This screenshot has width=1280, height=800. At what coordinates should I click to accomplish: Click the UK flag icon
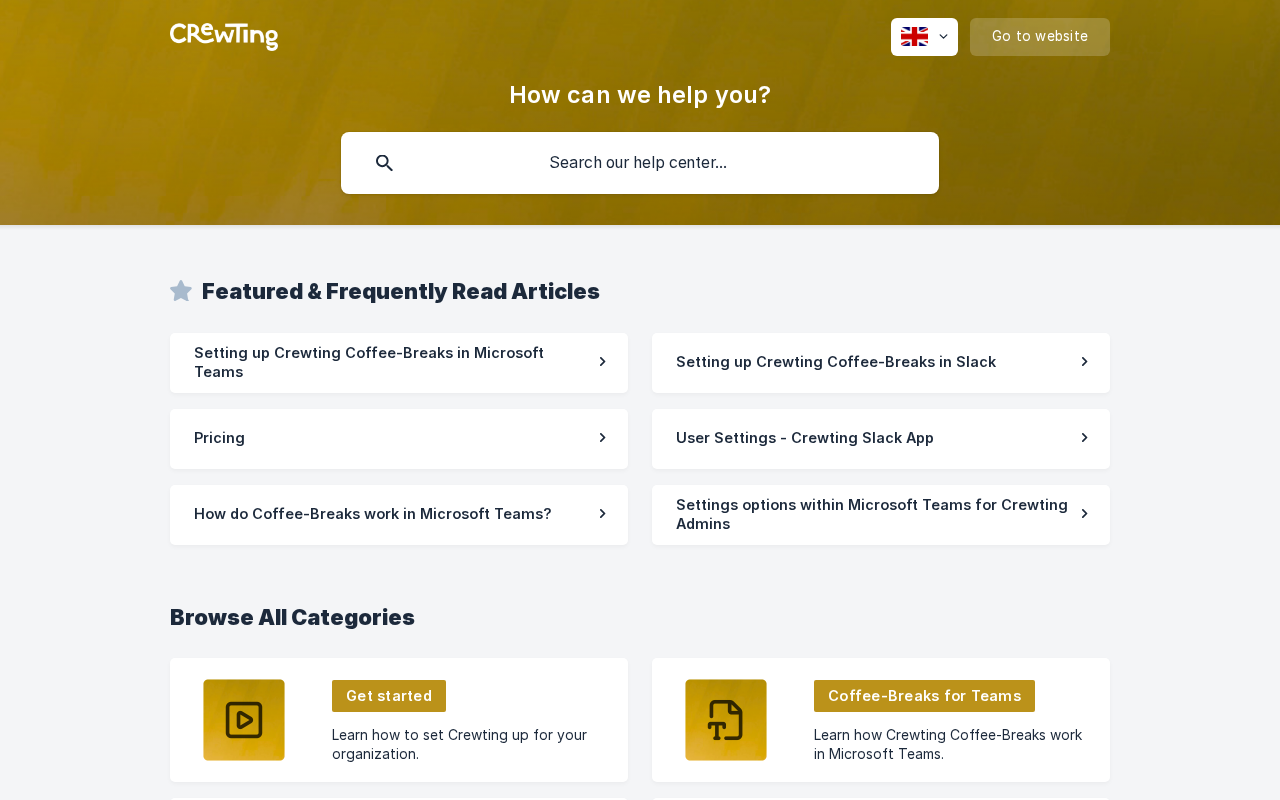click(x=914, y=37)
